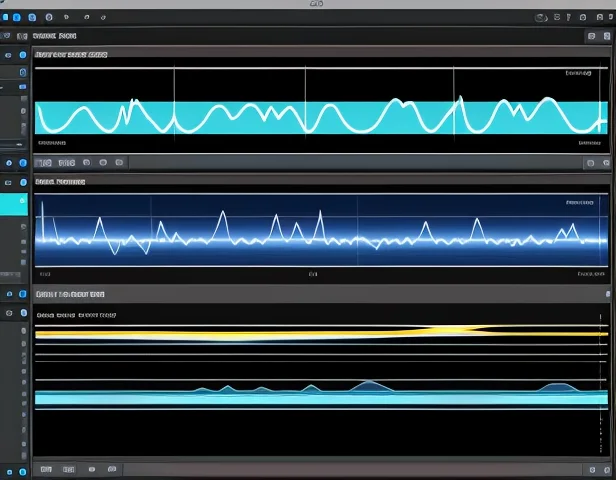This screenshot has height=480, width=616.
Task: Click the first blue icon in the top toolbar
Action: point(5,17)
